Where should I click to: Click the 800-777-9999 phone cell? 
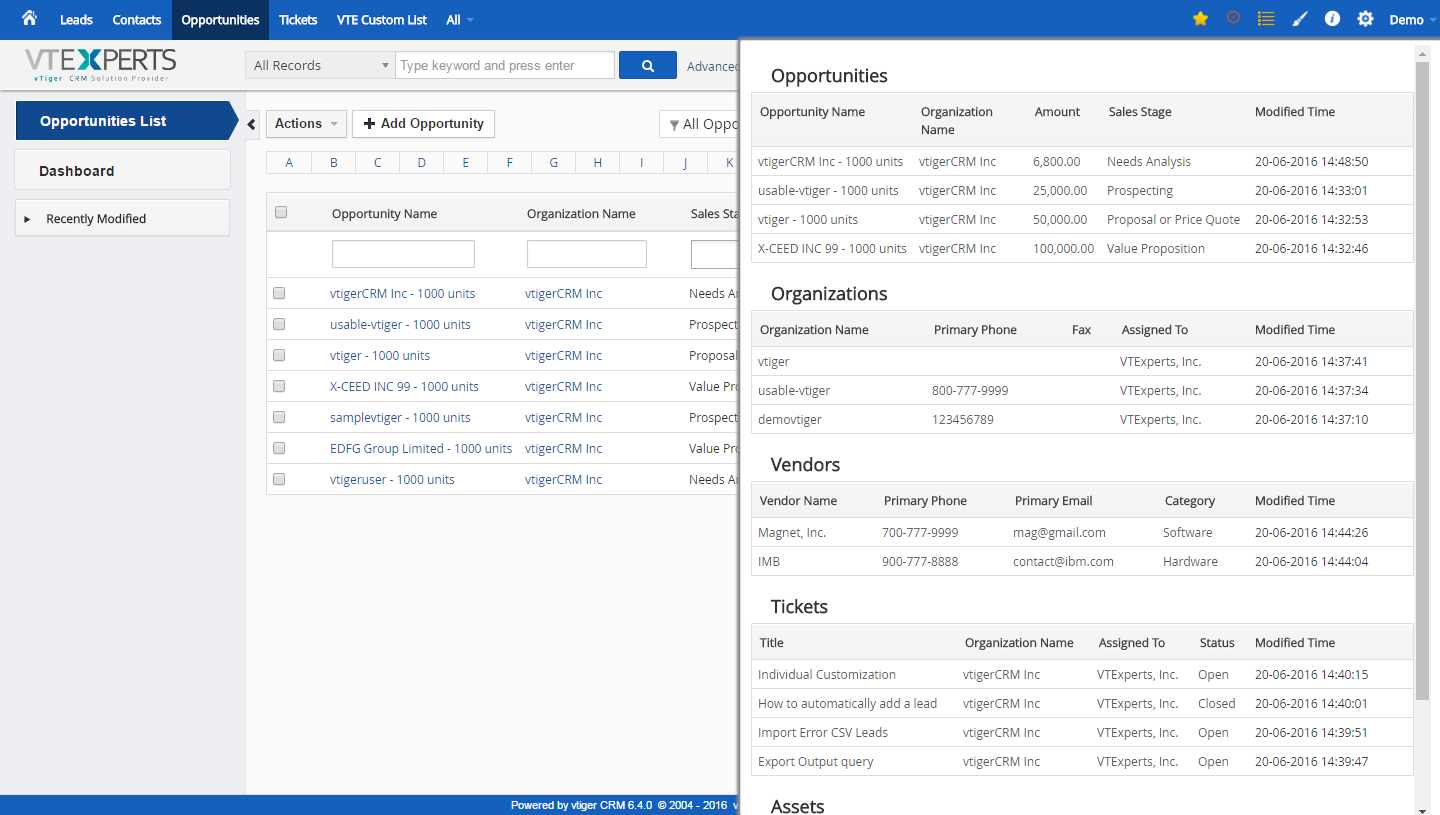tap(970, 390)
